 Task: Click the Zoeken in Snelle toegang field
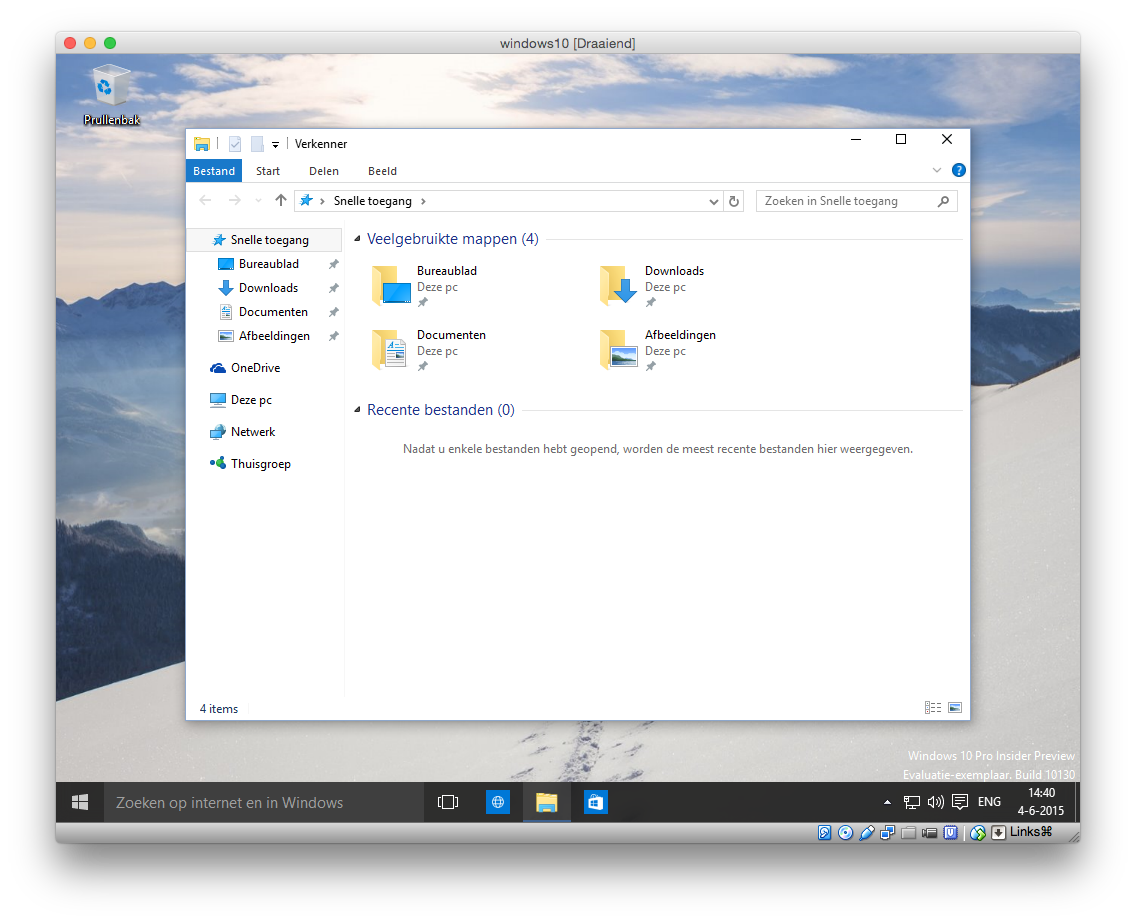(x=848, y=201)
